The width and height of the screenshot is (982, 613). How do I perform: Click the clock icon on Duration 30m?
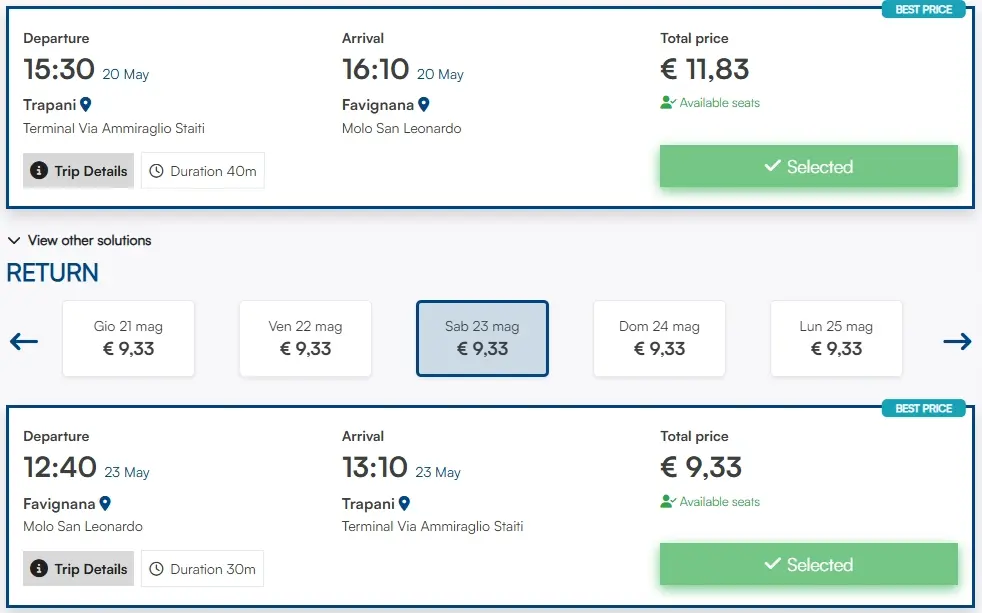click(157, 569)
